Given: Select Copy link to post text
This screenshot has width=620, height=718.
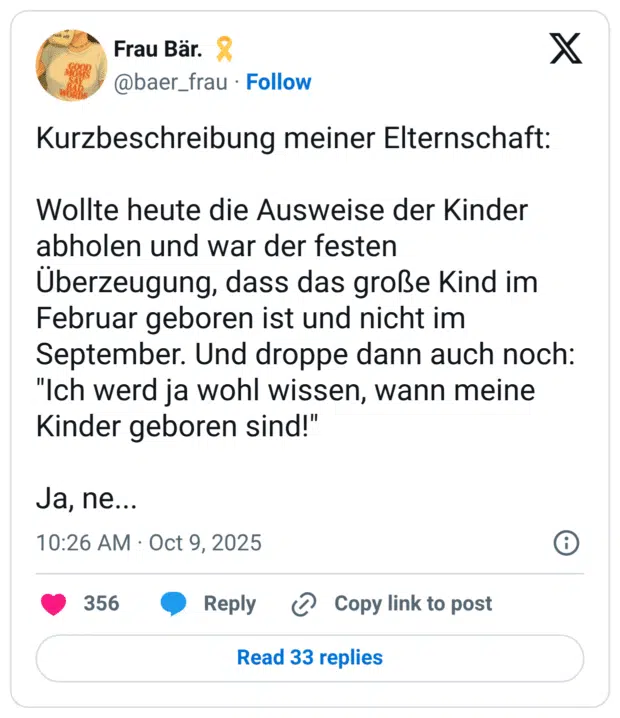Looking at the screenshot, I should point(412,603).
